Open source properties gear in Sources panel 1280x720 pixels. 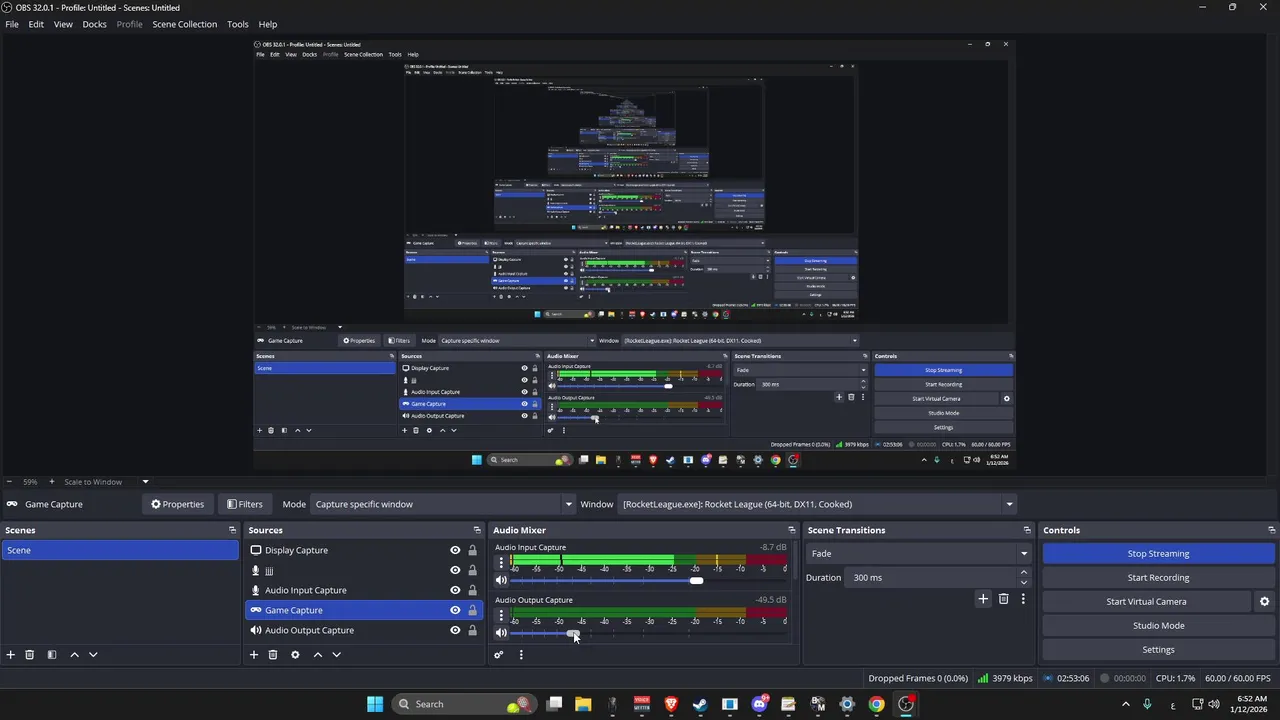coord(295,655)
